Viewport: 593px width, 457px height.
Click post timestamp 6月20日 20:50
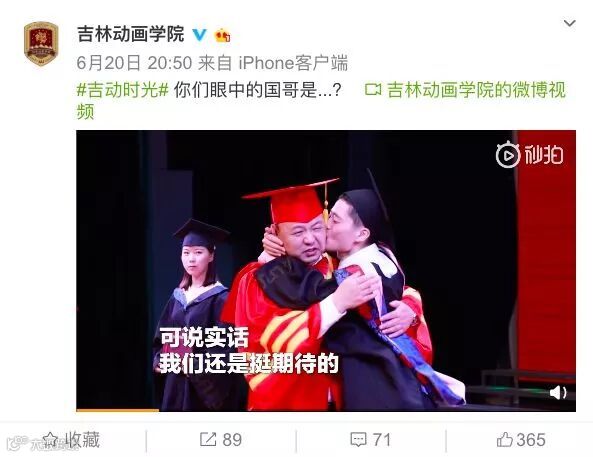point(134,63)
